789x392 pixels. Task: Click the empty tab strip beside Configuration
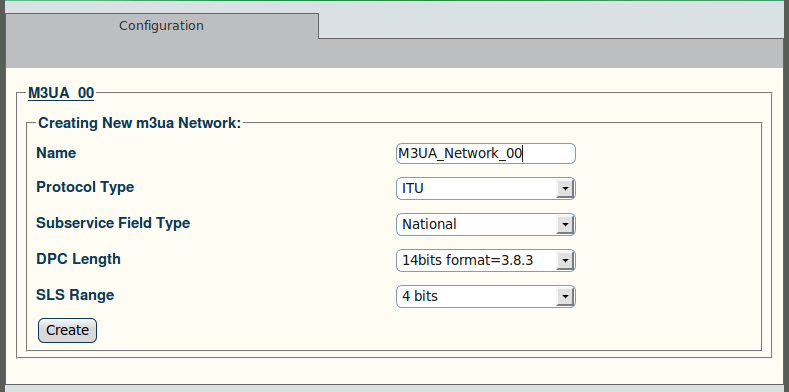(554, 20)
